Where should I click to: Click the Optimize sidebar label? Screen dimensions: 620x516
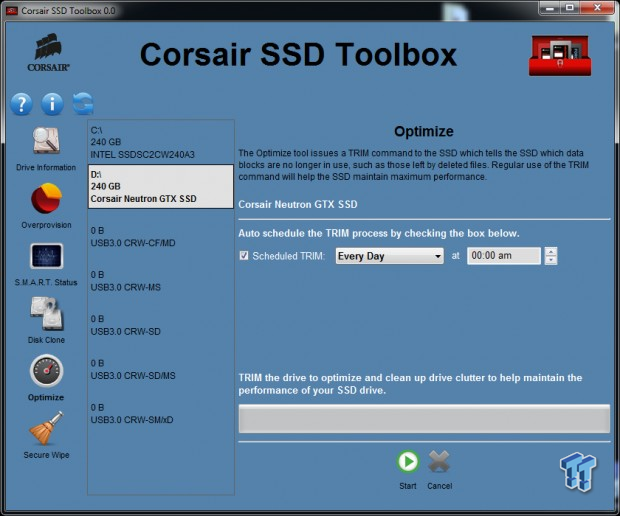(x=46, y=397)
